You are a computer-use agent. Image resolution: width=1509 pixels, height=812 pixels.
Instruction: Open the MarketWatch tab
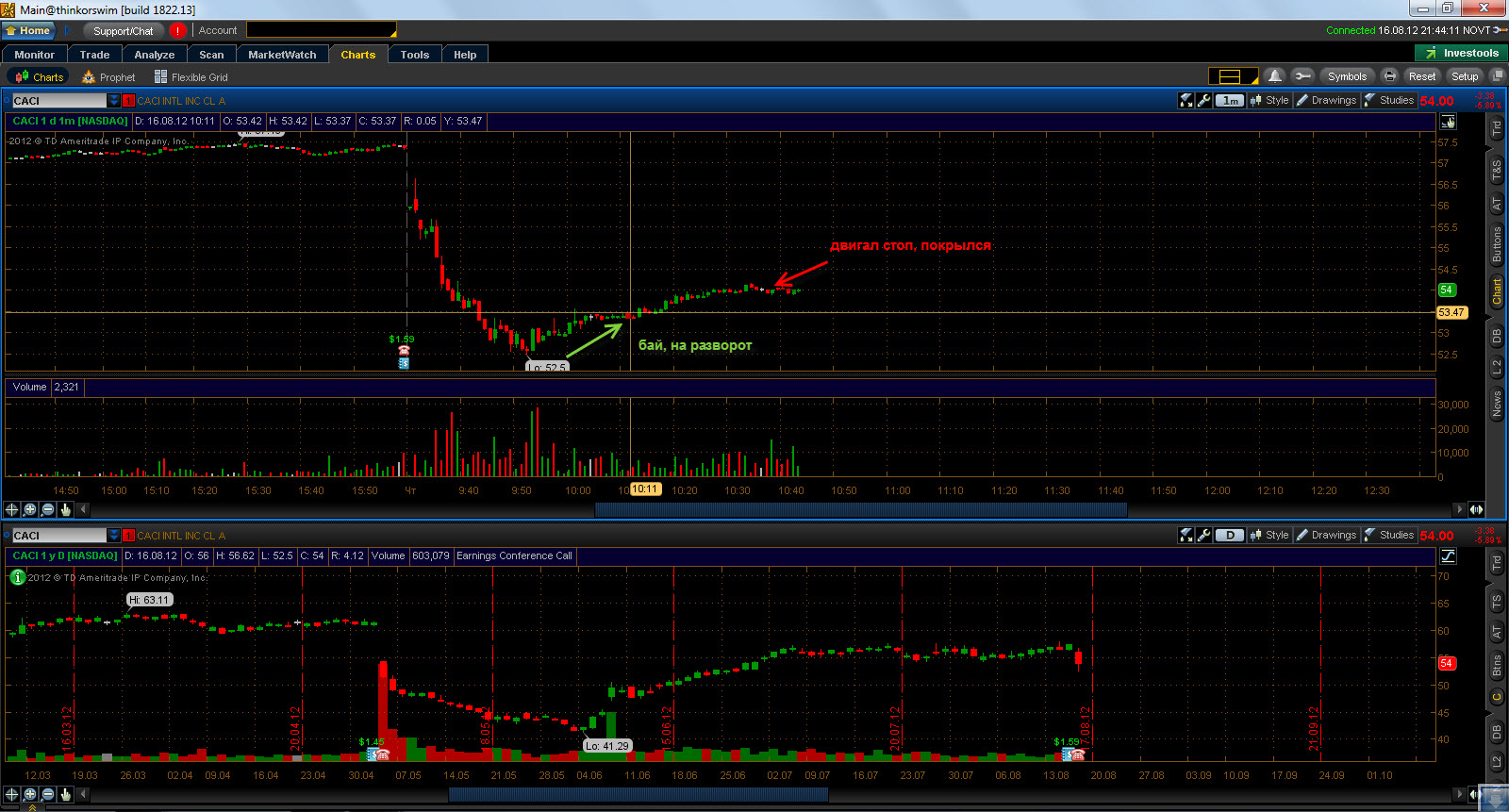coord(282,55)
